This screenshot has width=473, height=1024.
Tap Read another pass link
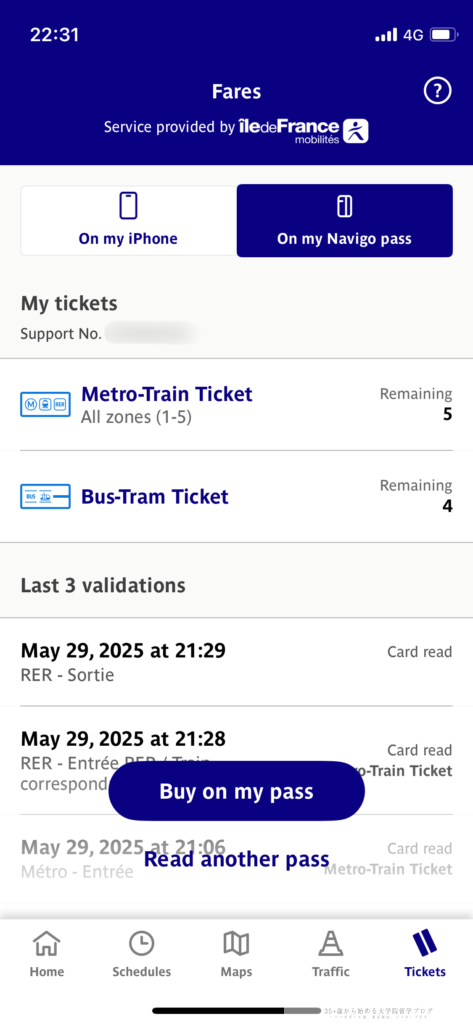236,859
